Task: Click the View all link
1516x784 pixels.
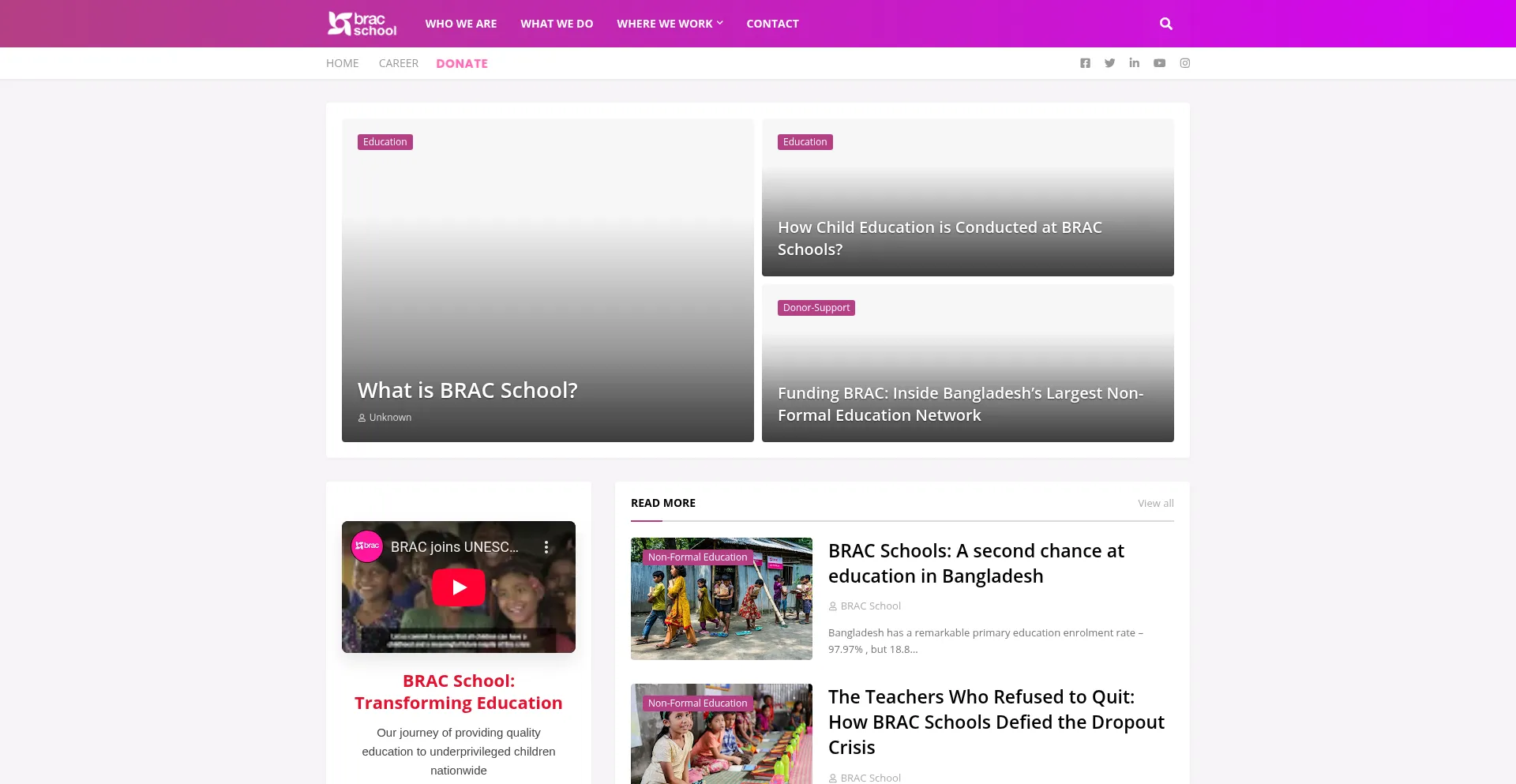Action: pos(1156,503)
